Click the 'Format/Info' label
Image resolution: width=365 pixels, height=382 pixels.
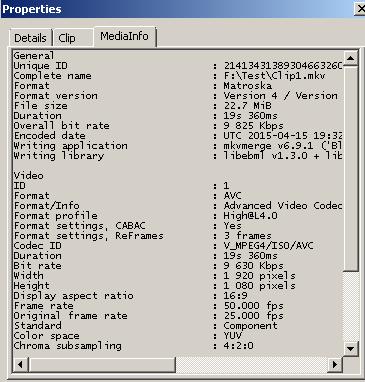[46, 206]
